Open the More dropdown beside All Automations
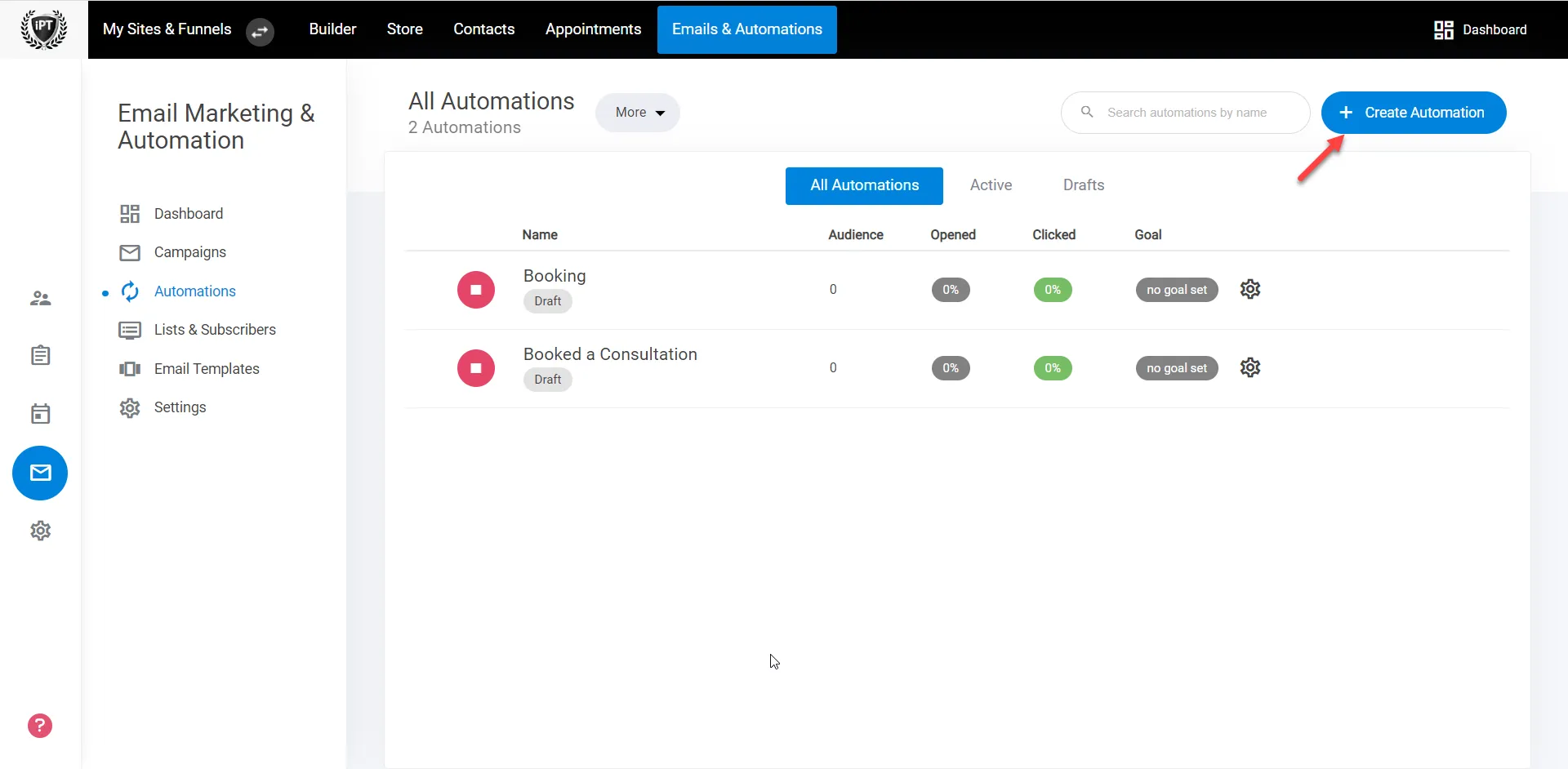This screenshot has height=769, width=1568. [x=638, y=112]
